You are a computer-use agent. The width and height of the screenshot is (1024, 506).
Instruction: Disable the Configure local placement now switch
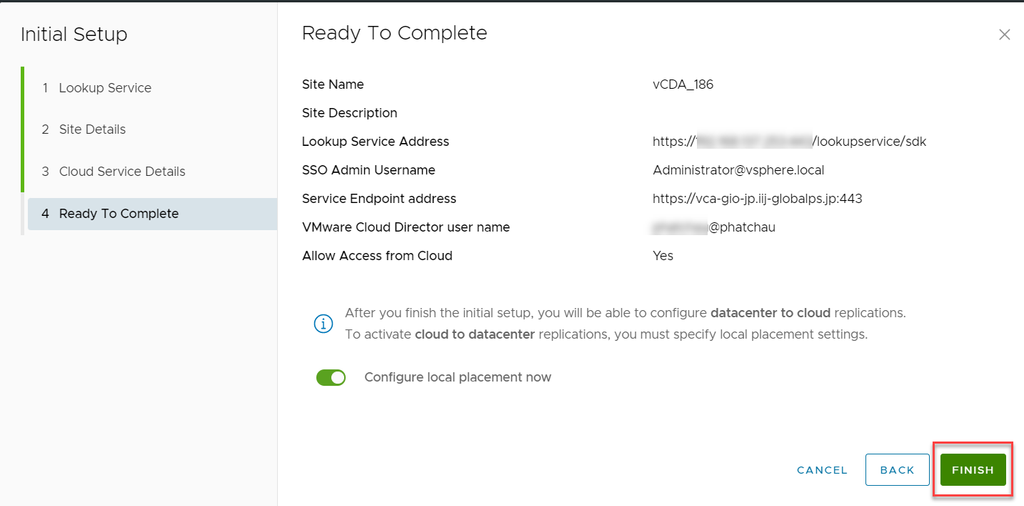[x=331, y=378]
